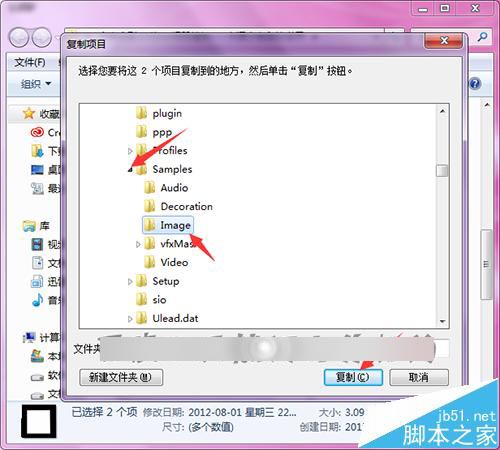Select the sio folder
The width and height of the screenshot is (500, 450).
pyautogui.click(x=151, y=300)
